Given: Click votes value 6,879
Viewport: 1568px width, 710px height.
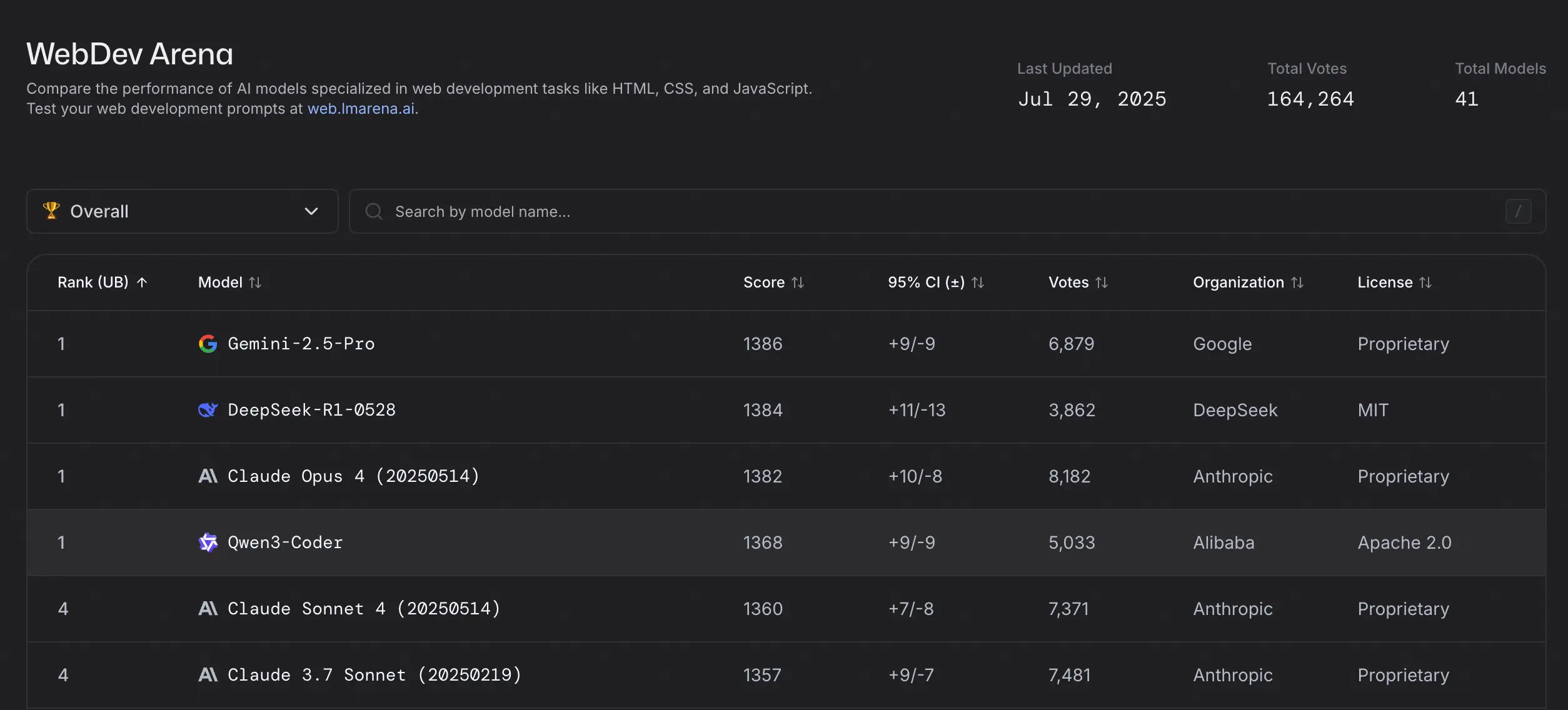Looking at the screenshot, I should tap(1072, 344).
